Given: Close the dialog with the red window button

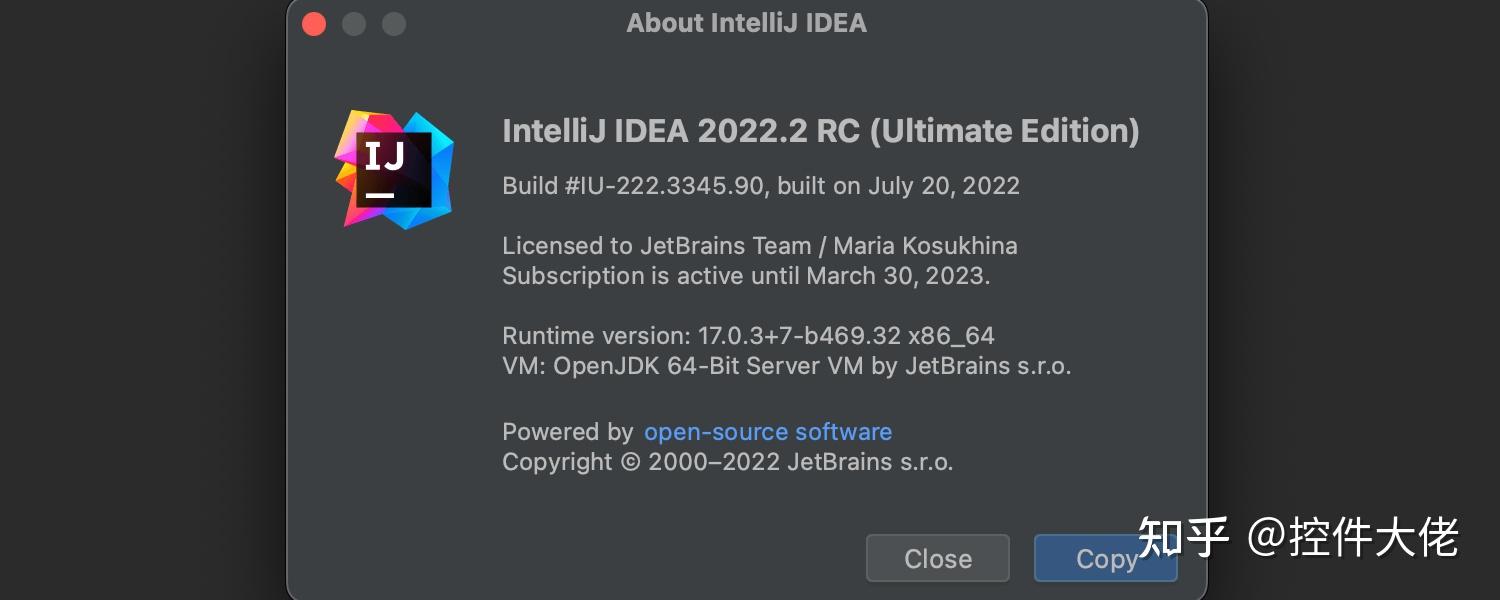Looking at the screenshot, I should pyautogui.click(x=314, y=24).
